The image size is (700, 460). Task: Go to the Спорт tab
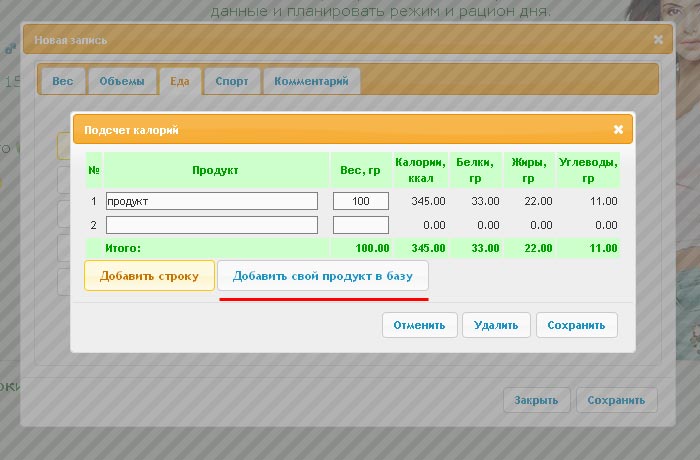(x=232, y=81)
